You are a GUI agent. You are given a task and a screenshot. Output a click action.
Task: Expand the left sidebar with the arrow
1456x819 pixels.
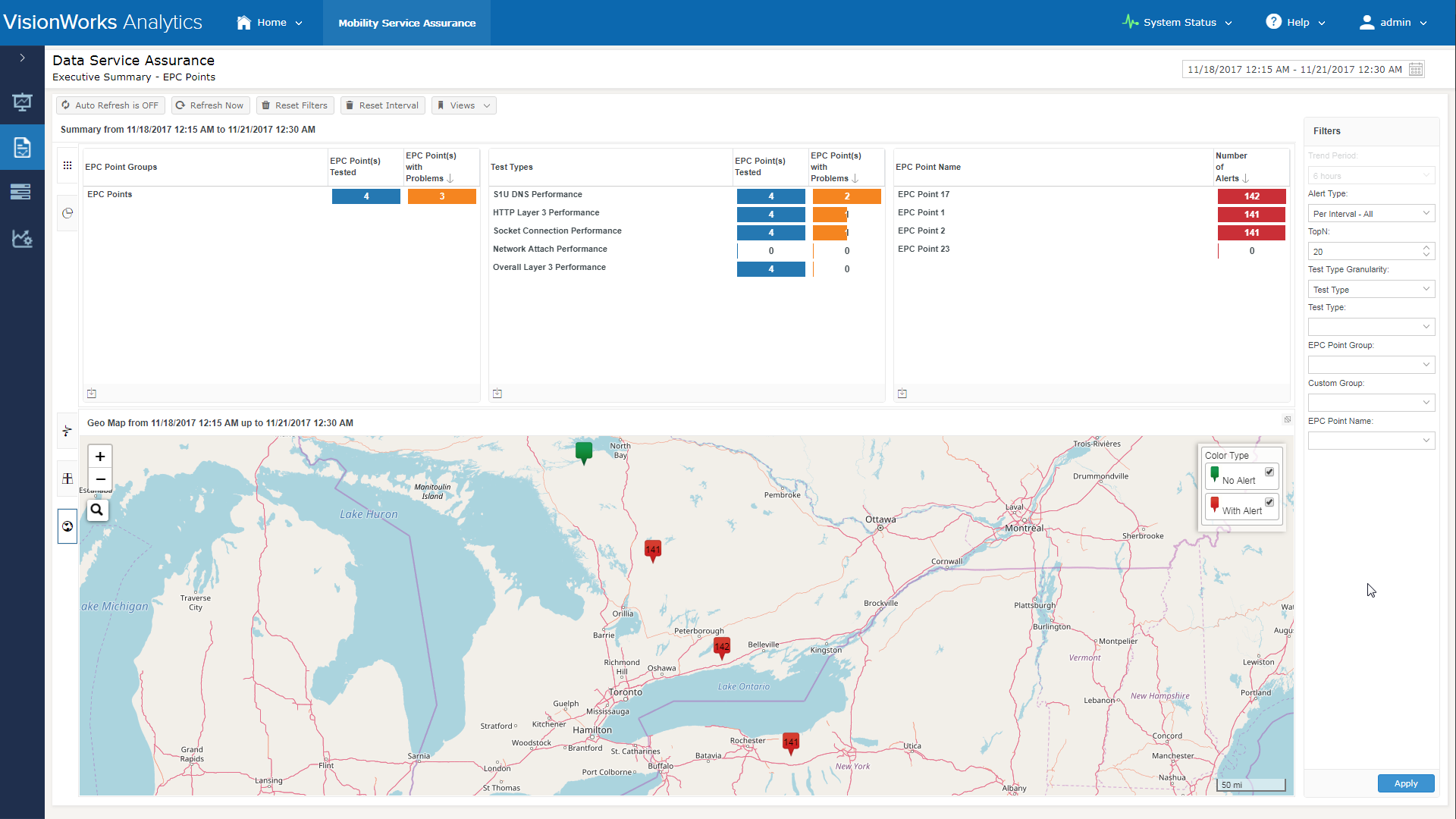pyautogui.click(x=22, y=58)
